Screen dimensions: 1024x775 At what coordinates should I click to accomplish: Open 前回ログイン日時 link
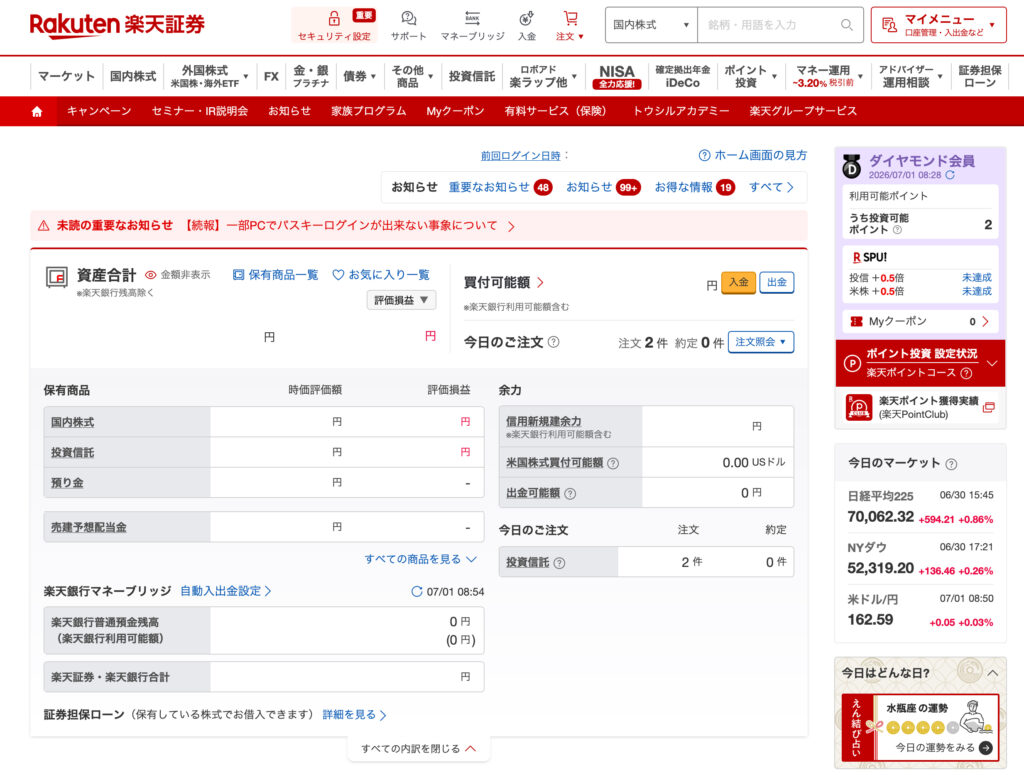(520, 155)
